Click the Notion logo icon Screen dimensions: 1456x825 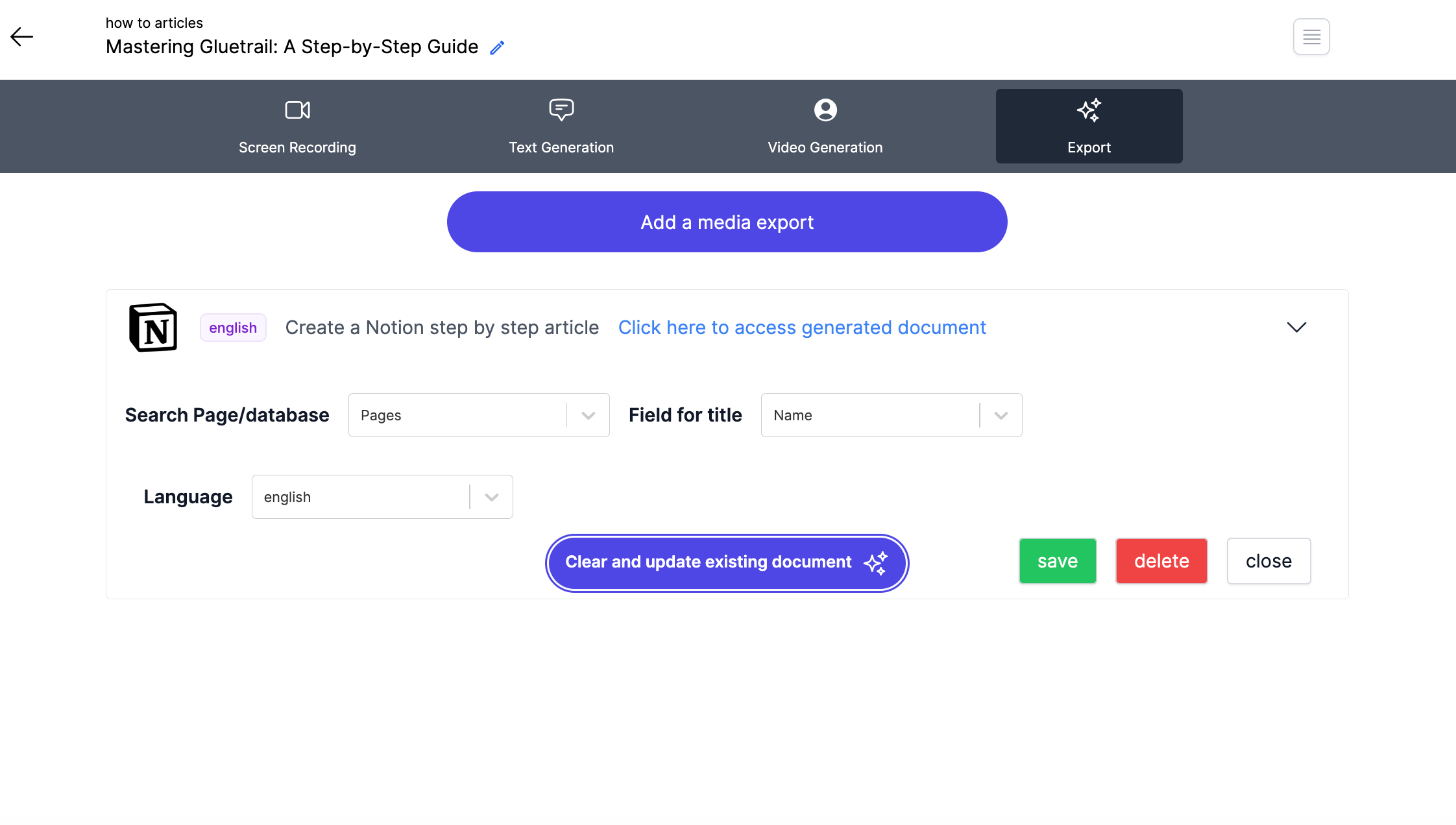coord(153,328)
